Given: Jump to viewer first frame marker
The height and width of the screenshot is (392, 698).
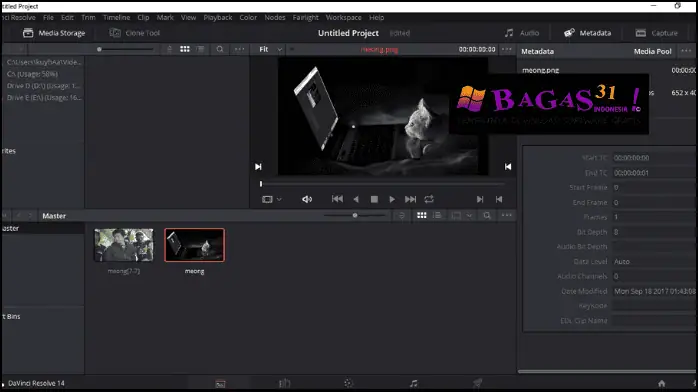Looking at the screenshot, I should 258,166.
